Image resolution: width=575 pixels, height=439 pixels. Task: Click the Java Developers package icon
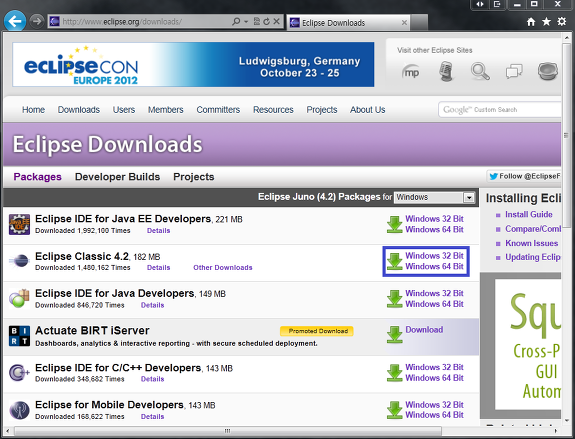tap(19, 299)
